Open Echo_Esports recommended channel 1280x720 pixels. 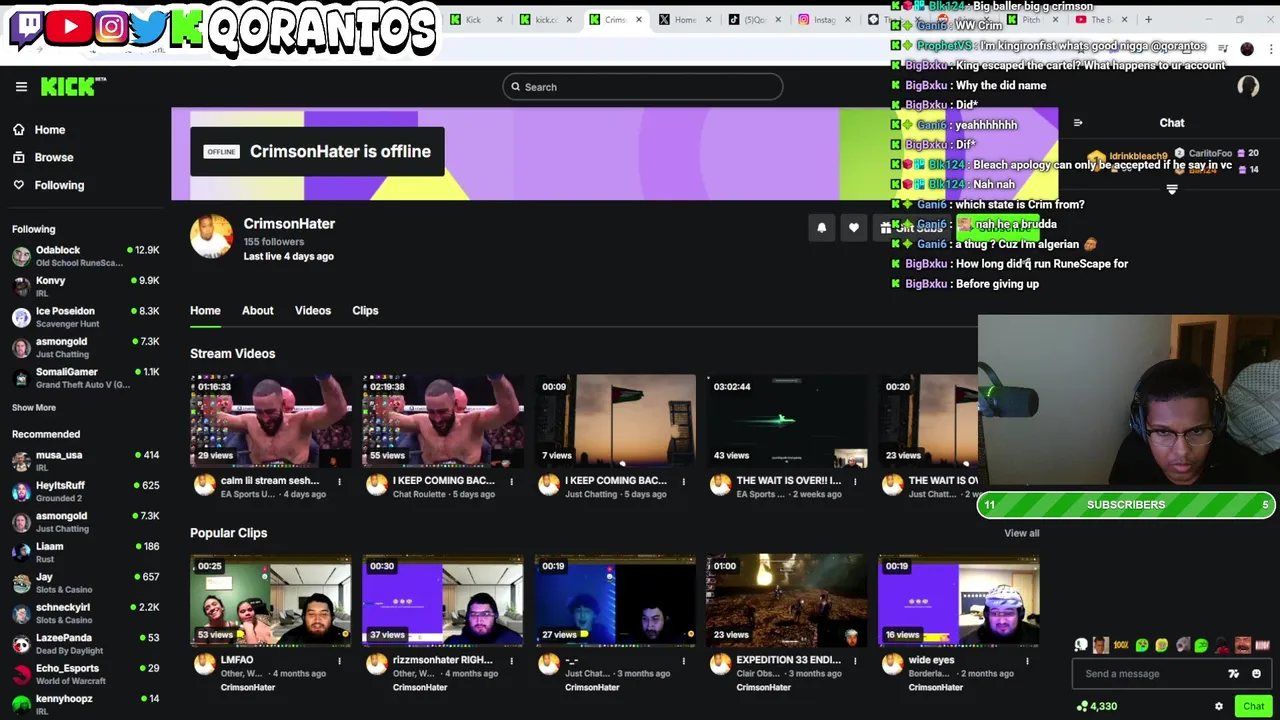point(85,674)
